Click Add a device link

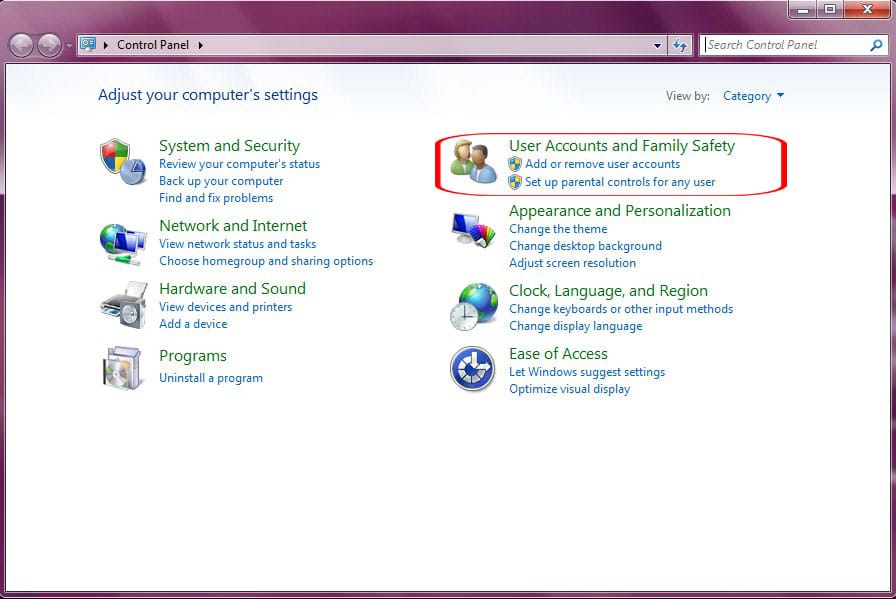click(193, 324)
